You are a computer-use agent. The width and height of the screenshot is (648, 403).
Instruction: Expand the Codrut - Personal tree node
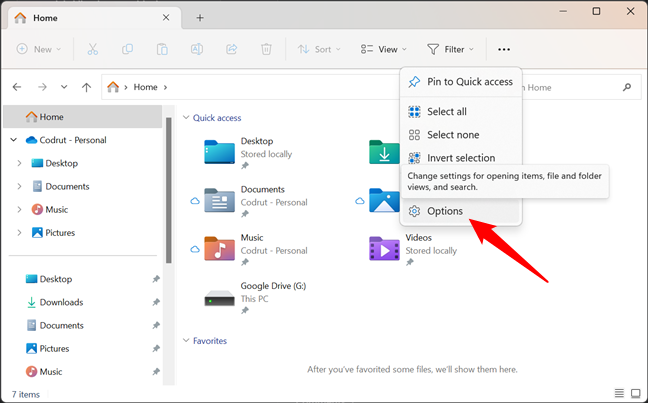tap(13, 140)
